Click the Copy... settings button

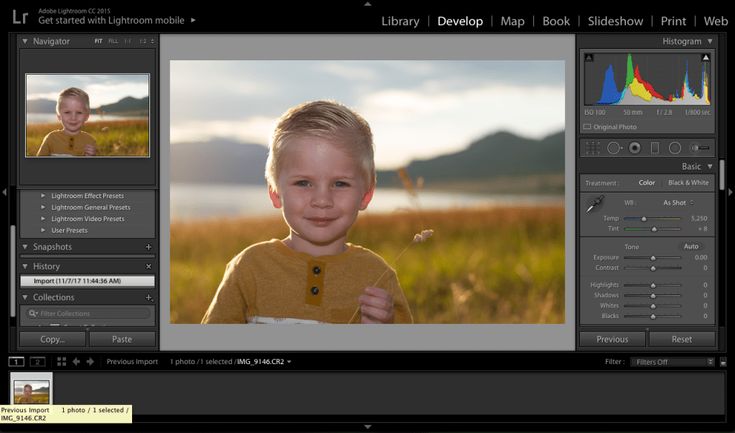(52, 339)
